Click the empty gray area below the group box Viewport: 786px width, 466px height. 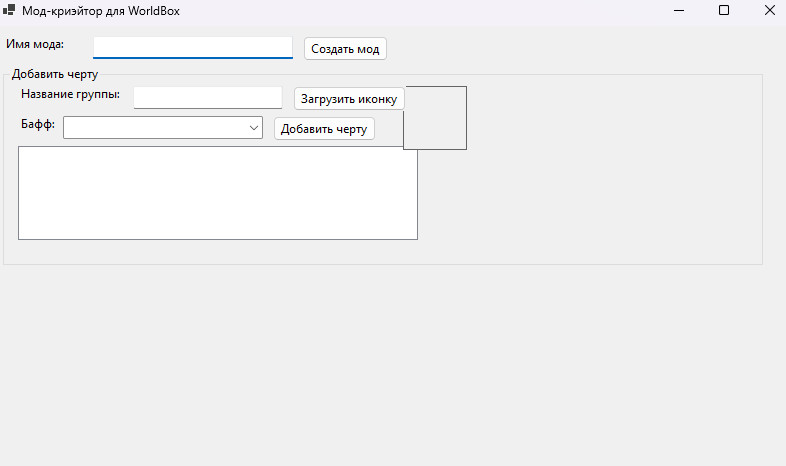coord(393,366)
